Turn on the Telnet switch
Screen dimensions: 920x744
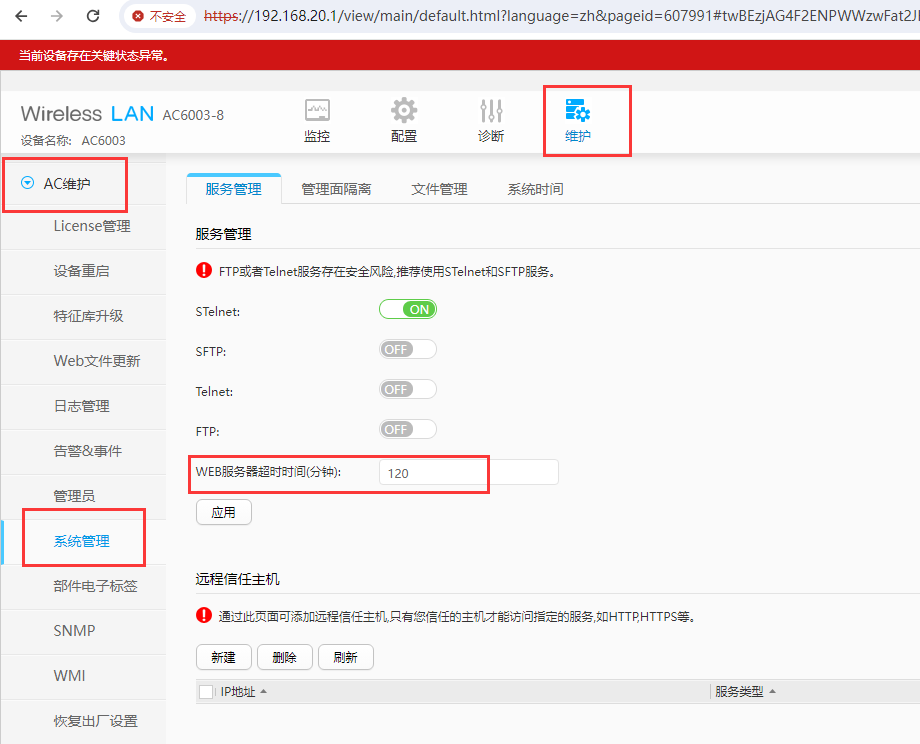click(408, 389)
